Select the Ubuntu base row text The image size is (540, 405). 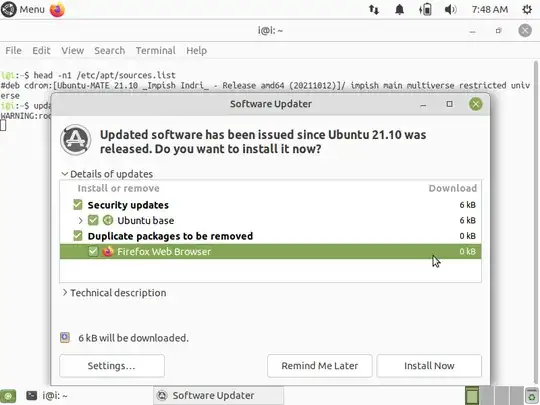pos(146,220)
